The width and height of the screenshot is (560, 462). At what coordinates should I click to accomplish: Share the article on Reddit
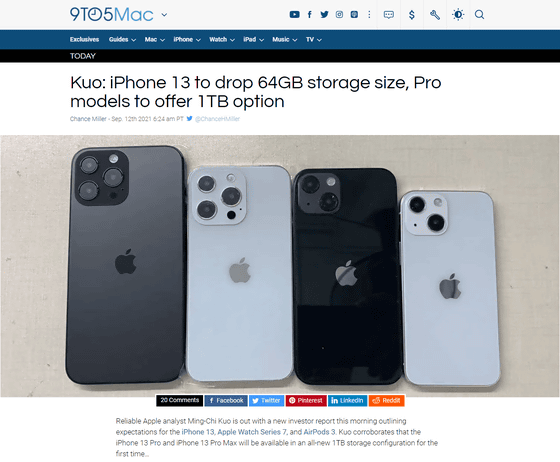click(x=386, y=401)
